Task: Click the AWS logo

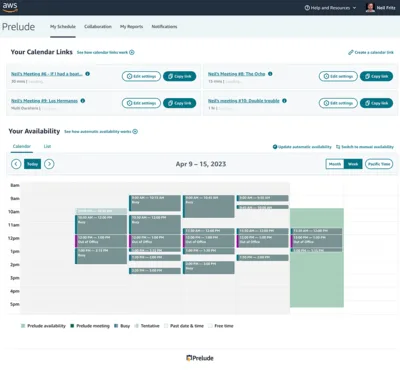Action: [x=10, y=7]
